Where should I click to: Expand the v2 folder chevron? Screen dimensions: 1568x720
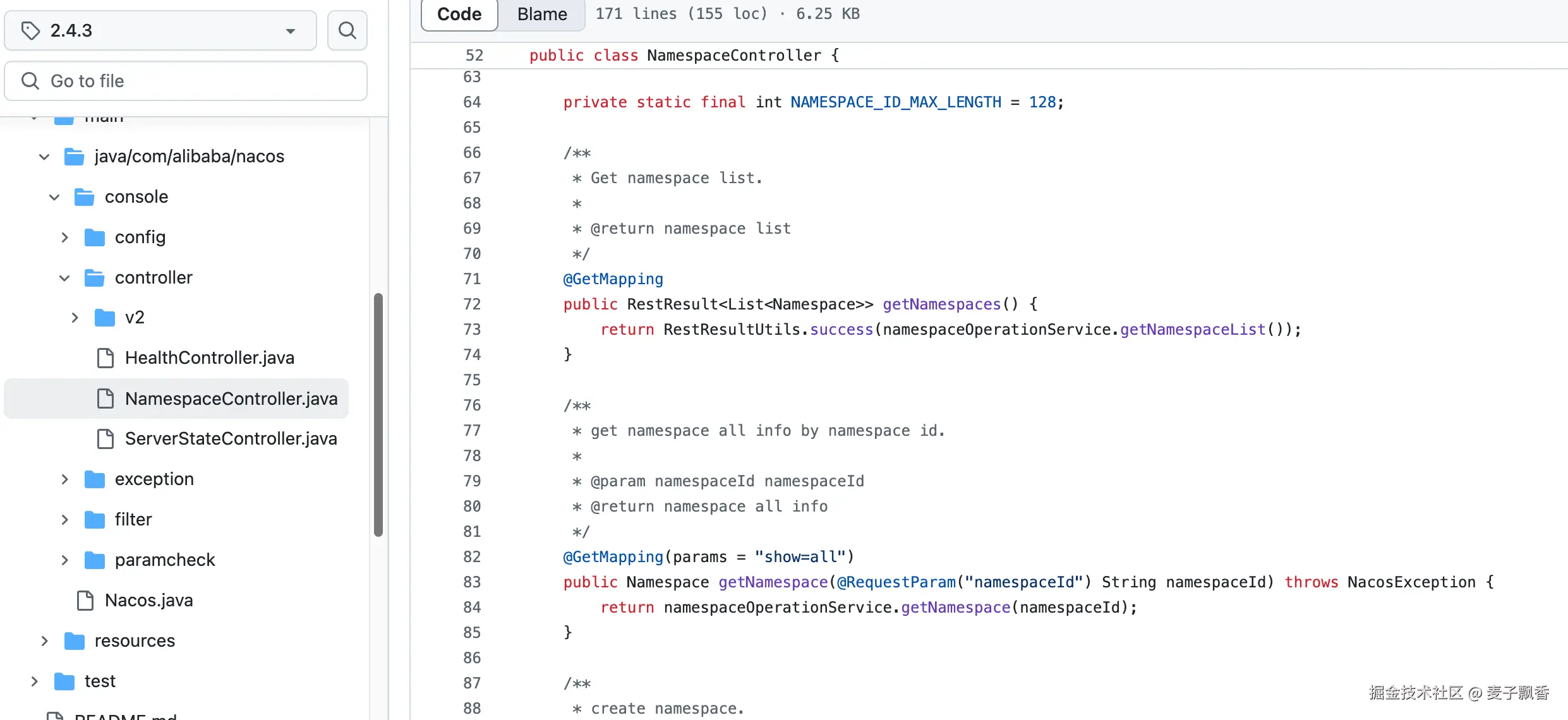point(75,318)
